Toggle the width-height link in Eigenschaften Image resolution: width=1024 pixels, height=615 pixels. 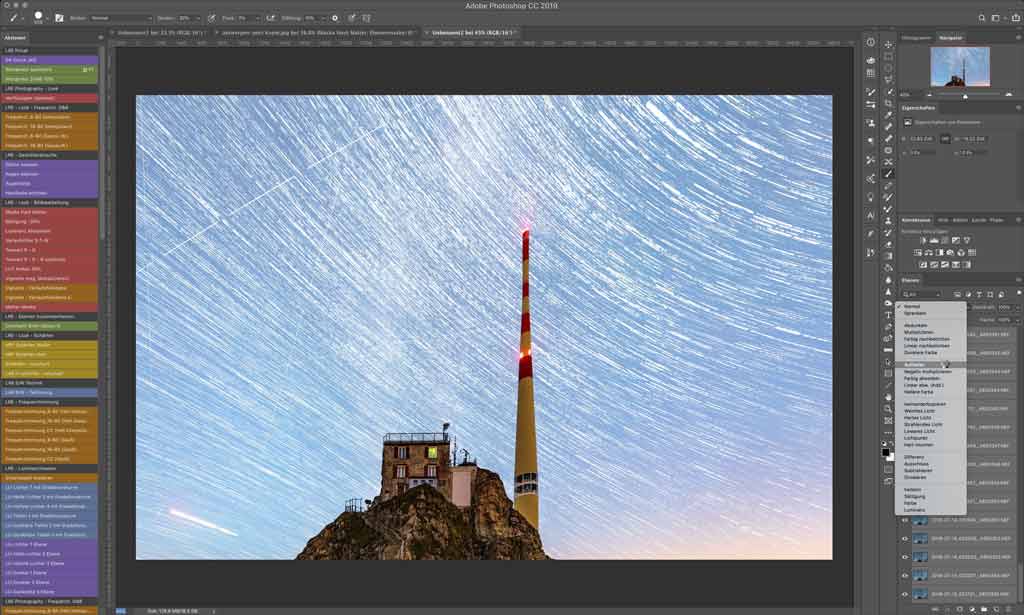coord(945,139)
